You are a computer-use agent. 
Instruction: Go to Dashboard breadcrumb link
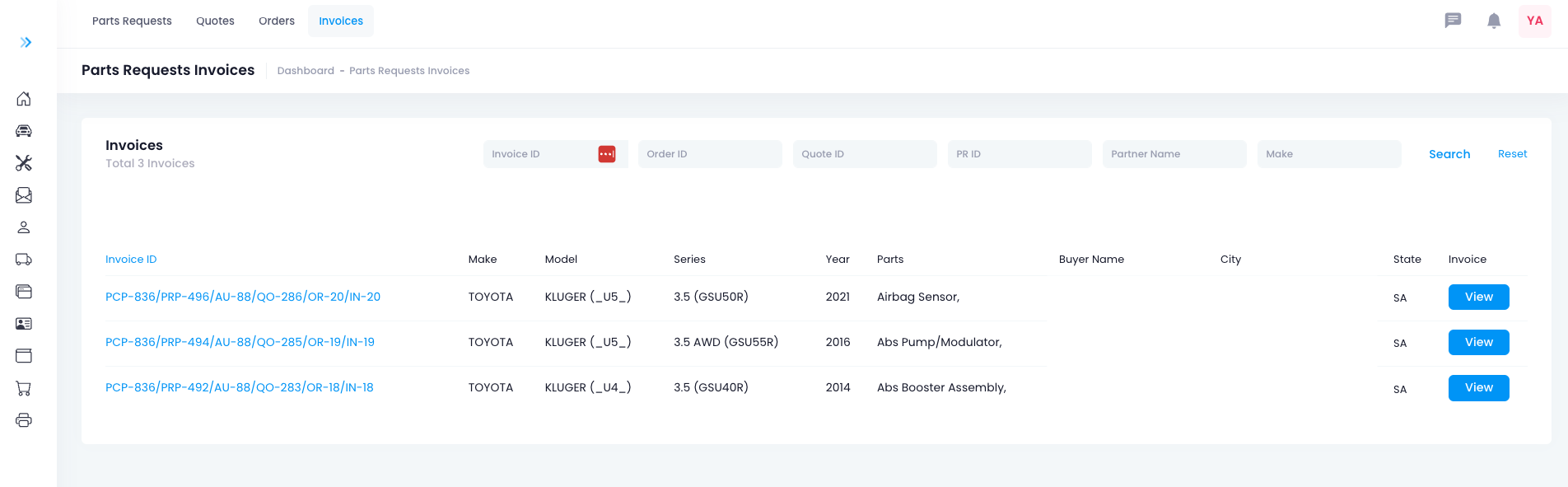306,71
